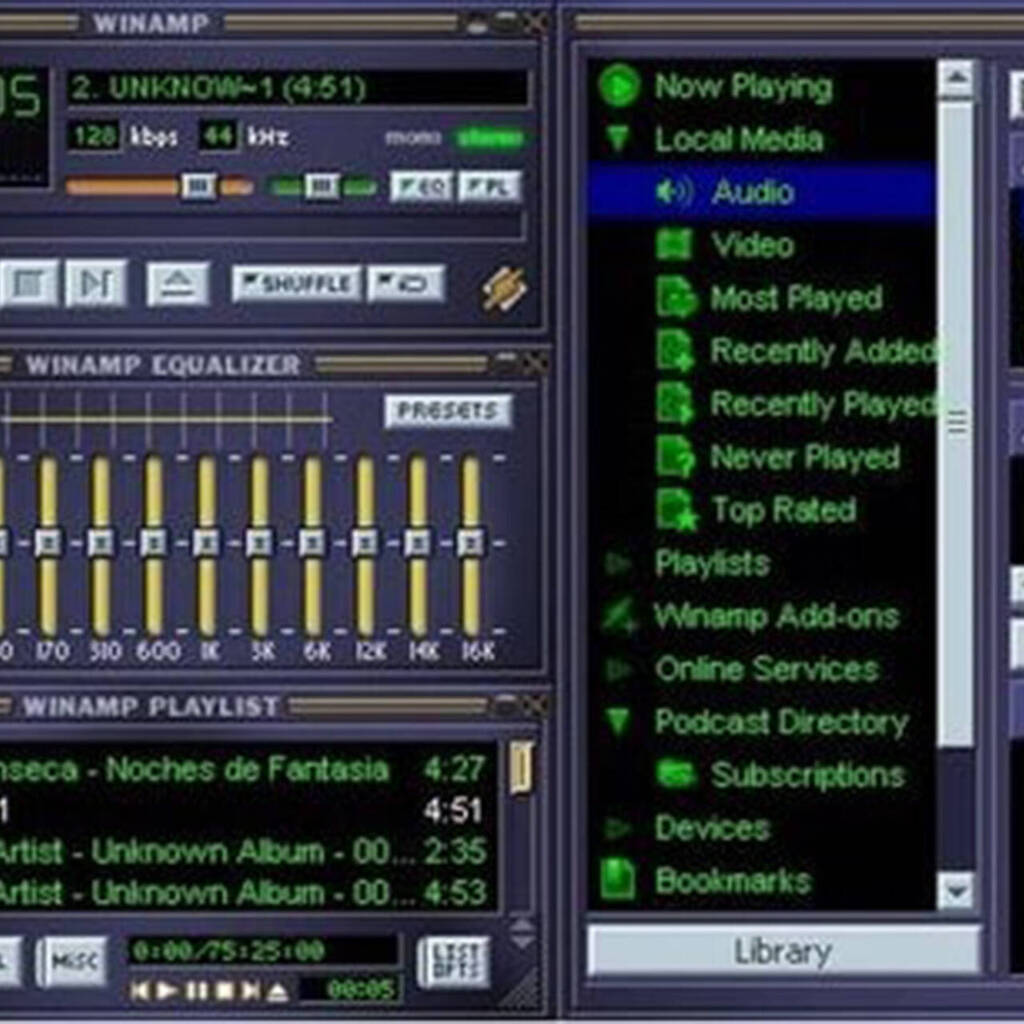Collapse the Local Media tree node

click(x=619, y=140)
